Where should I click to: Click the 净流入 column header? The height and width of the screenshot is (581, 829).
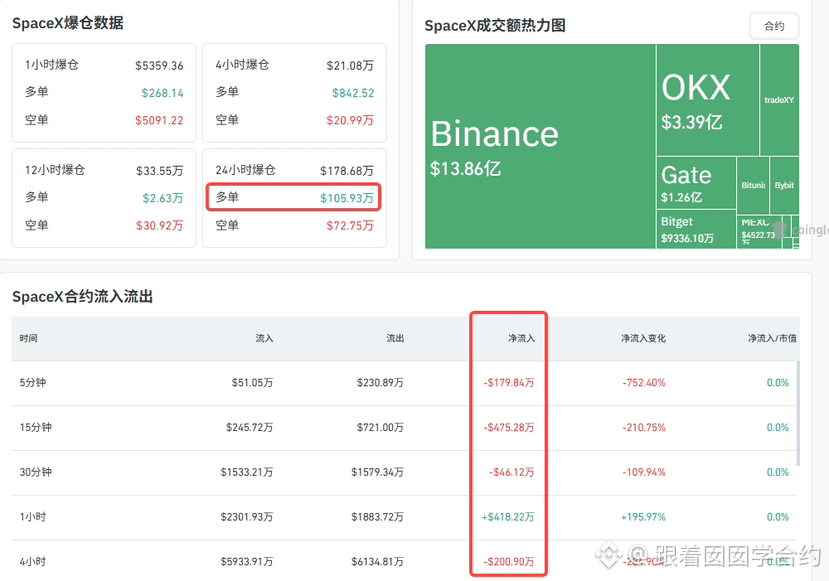[521, 338]
